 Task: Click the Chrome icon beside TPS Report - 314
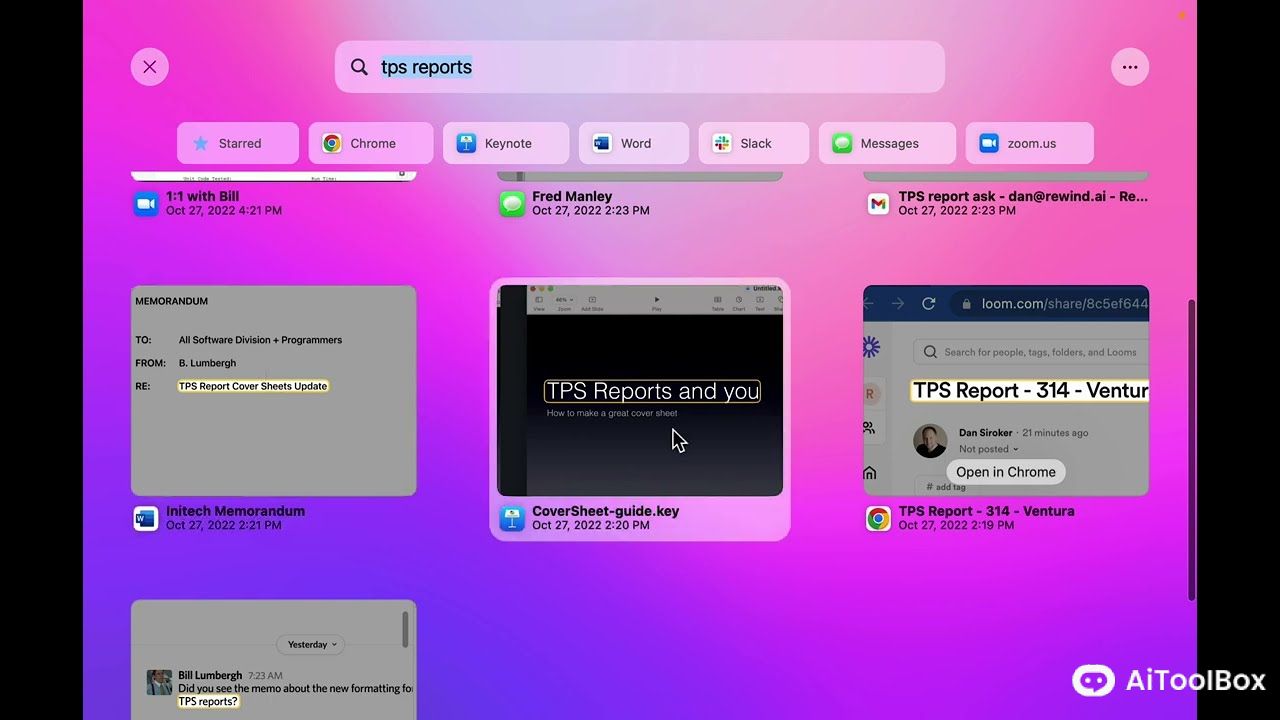click(878, 518)
